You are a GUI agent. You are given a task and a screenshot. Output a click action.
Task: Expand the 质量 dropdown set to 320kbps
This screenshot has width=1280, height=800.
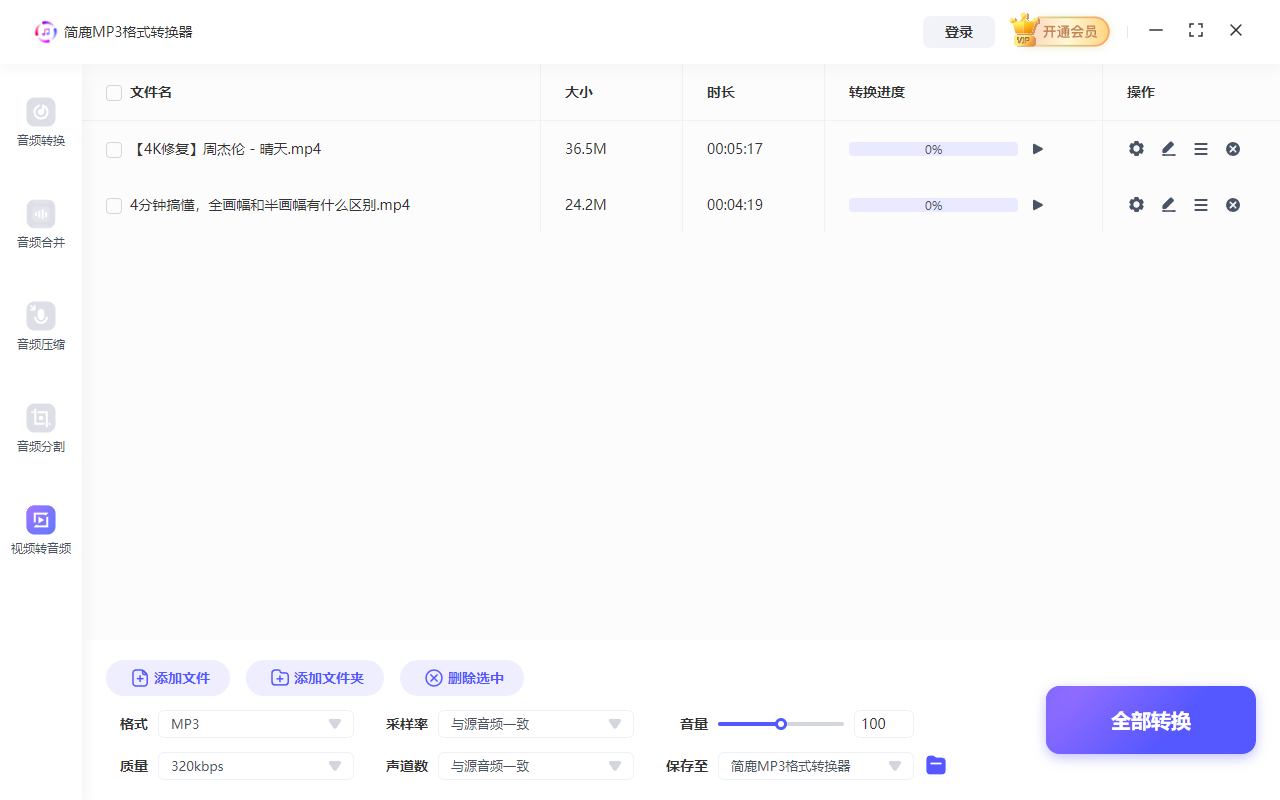click(x=255, y=765)
